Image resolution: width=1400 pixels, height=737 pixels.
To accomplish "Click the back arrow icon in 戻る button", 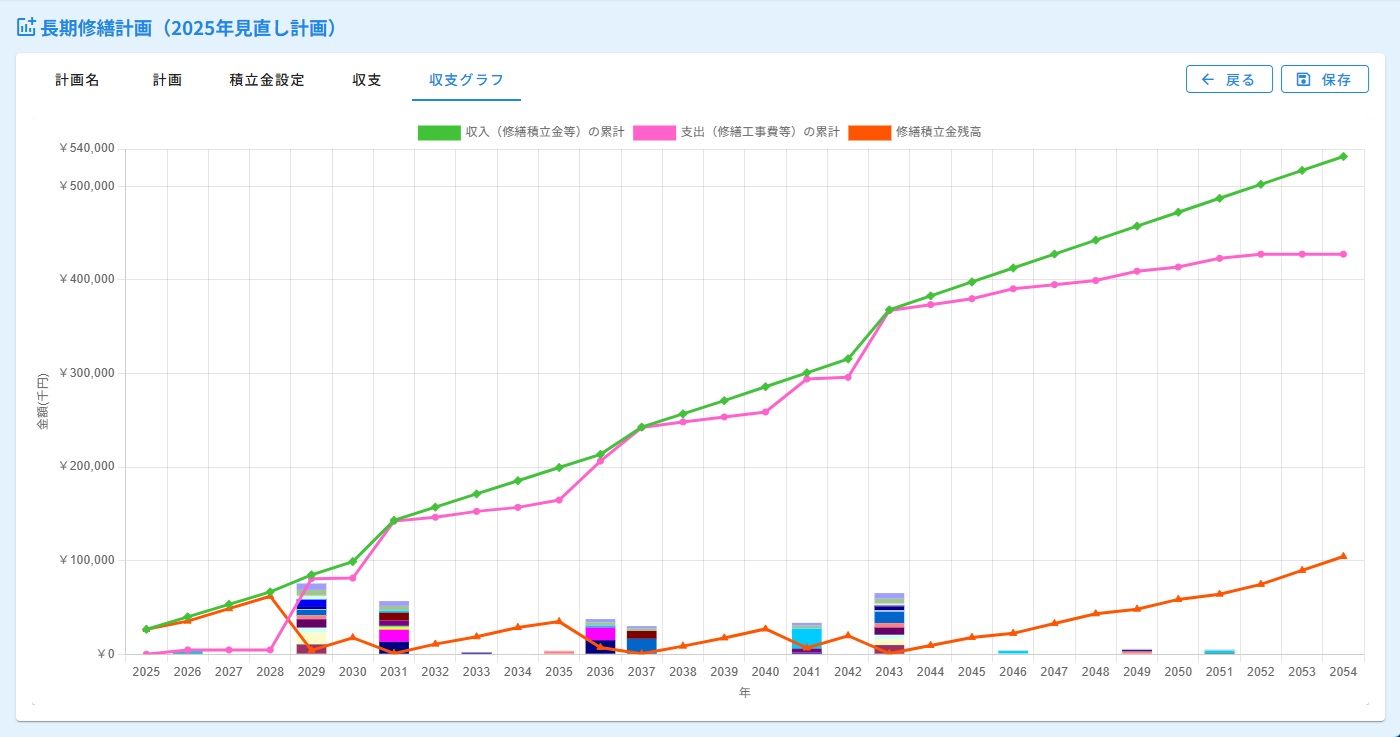I will click(x=1208, y=80).
